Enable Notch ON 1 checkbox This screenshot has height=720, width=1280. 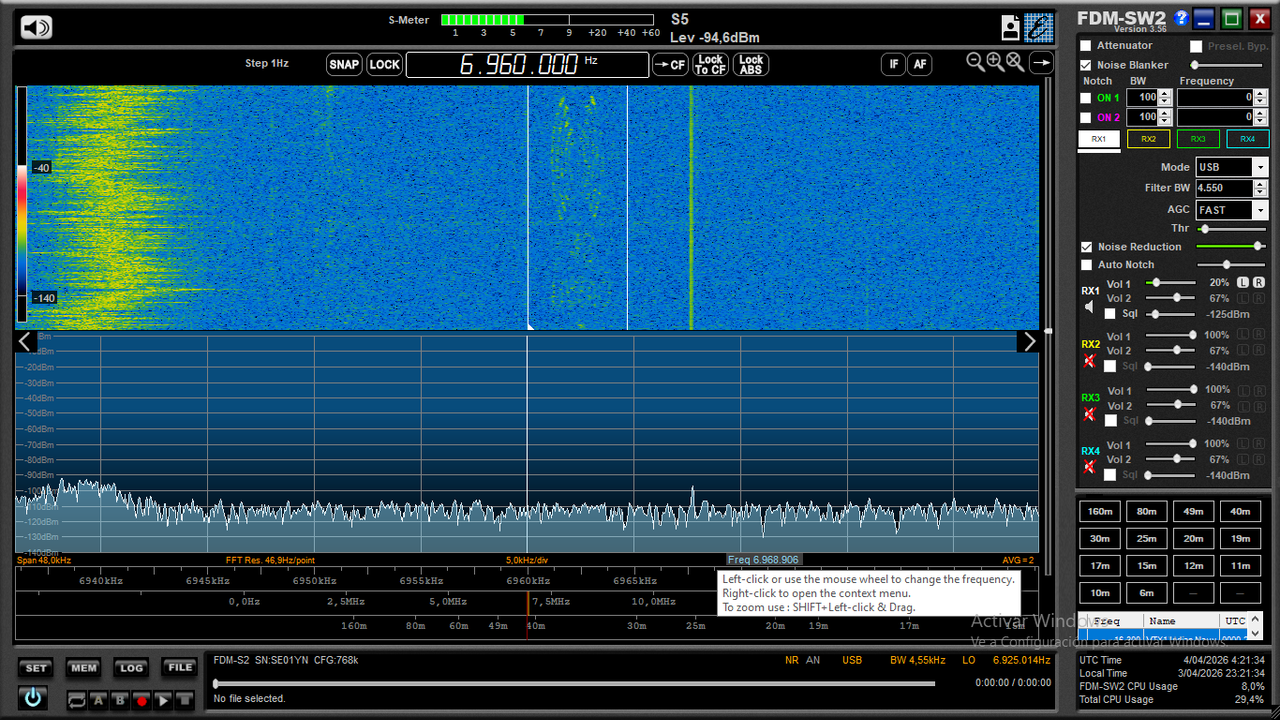tap(1086, 98)
